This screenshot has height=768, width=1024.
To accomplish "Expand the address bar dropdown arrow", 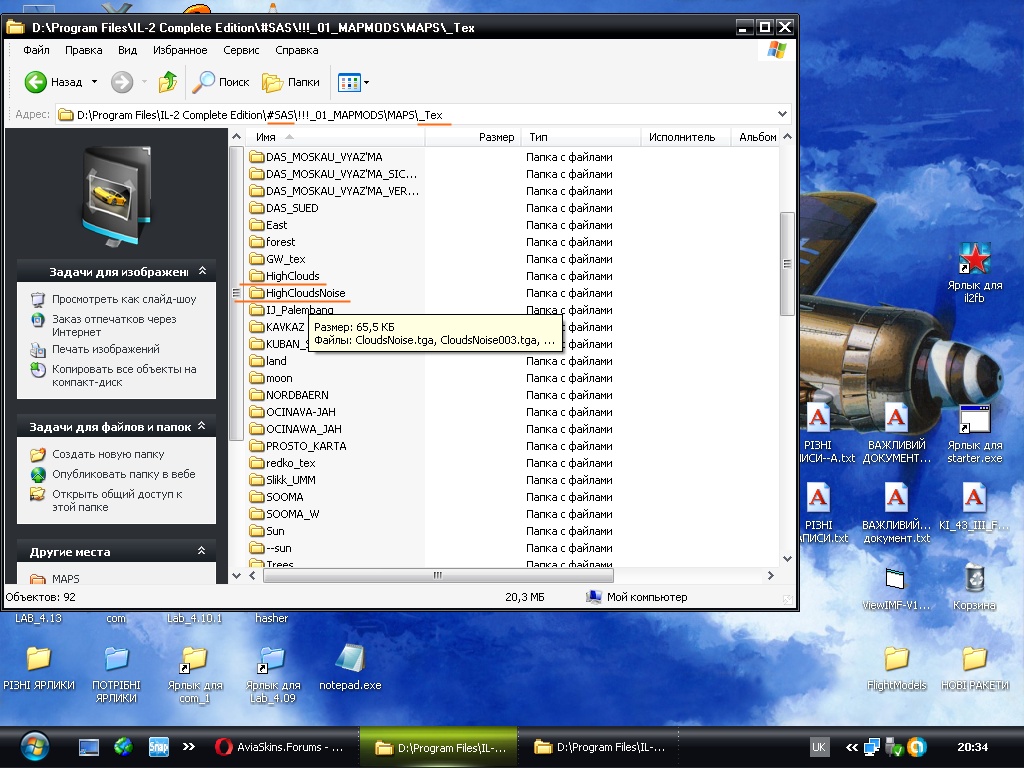I will click(781, 115).
